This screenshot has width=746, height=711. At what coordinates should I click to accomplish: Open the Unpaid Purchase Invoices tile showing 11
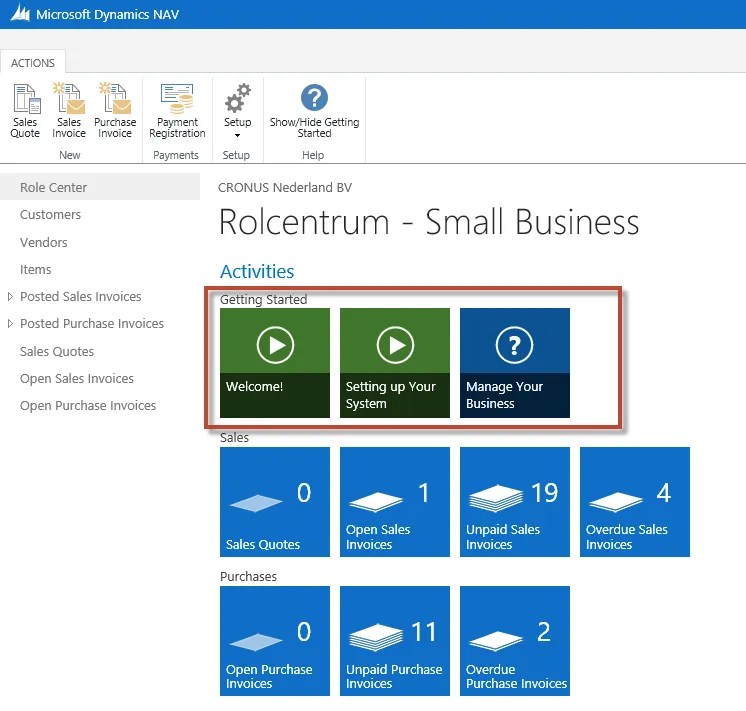[x=394, y=641]
